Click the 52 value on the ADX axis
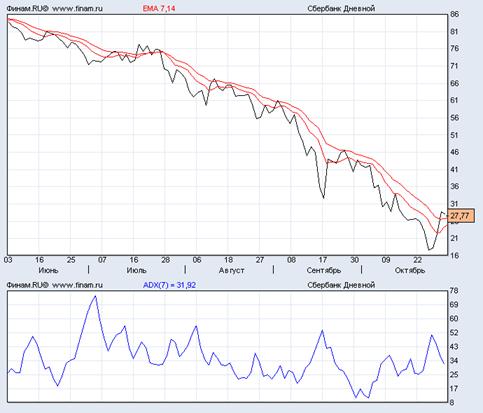 [x=453, y=333]
